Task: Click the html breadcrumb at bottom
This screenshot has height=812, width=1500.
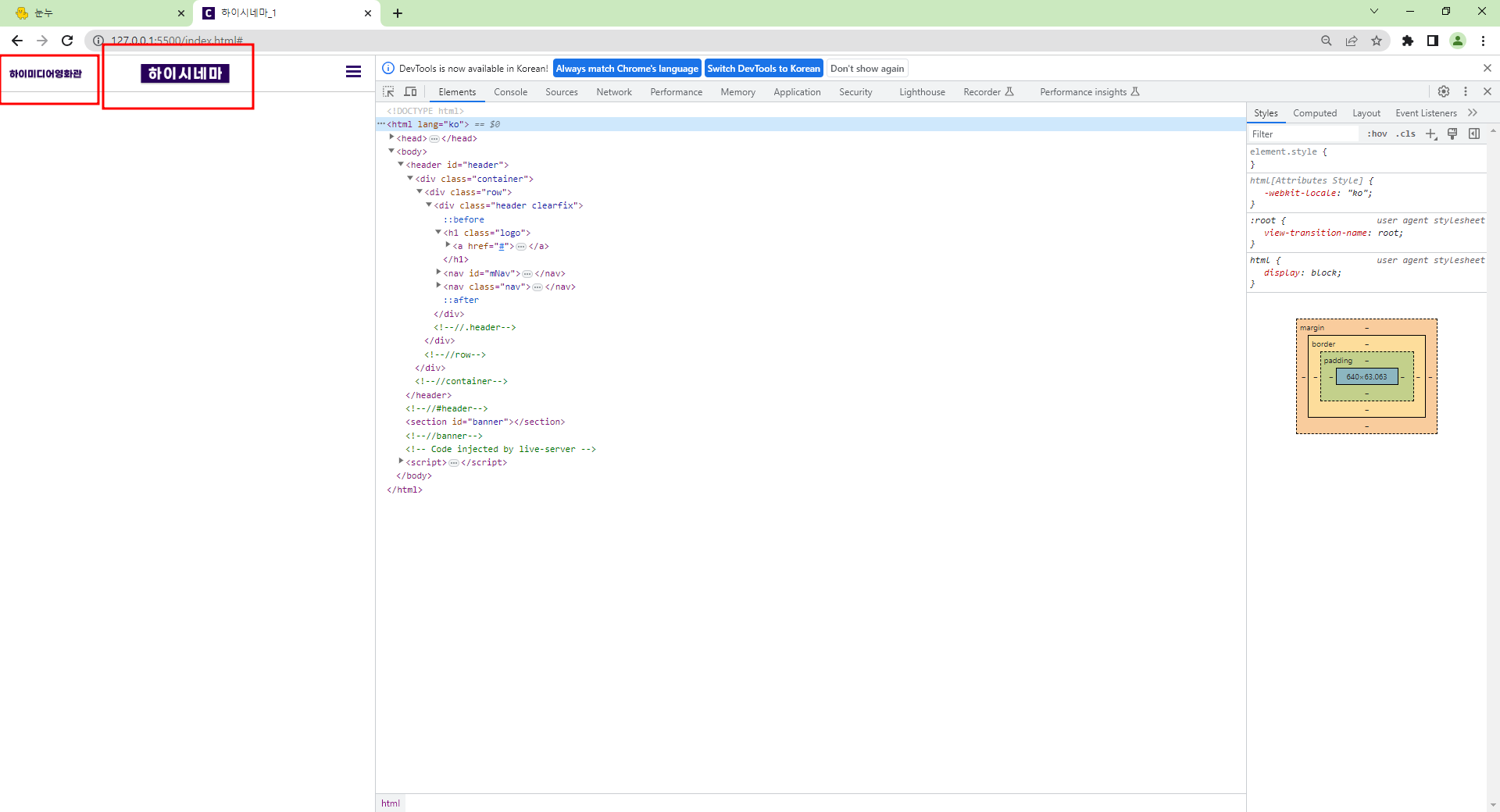Action: coord(391,803)
